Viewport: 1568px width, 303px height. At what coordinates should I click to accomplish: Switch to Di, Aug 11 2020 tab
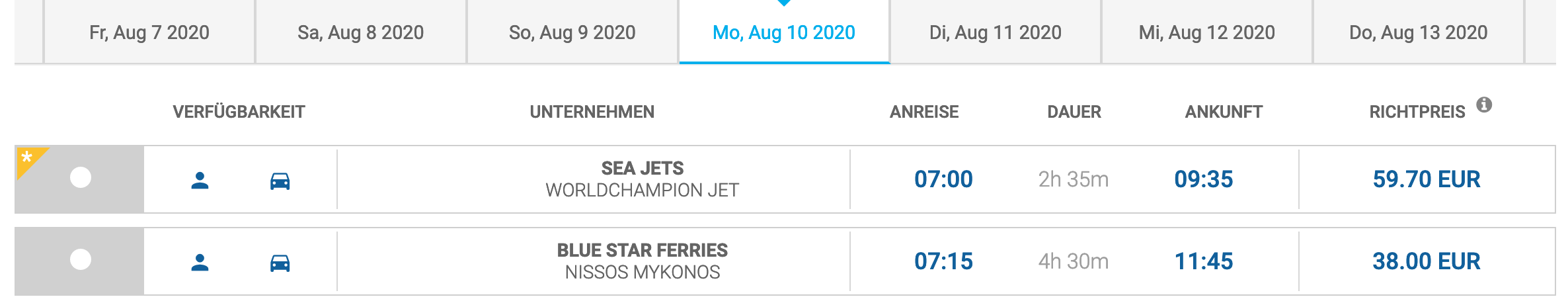tap(996, 32)
